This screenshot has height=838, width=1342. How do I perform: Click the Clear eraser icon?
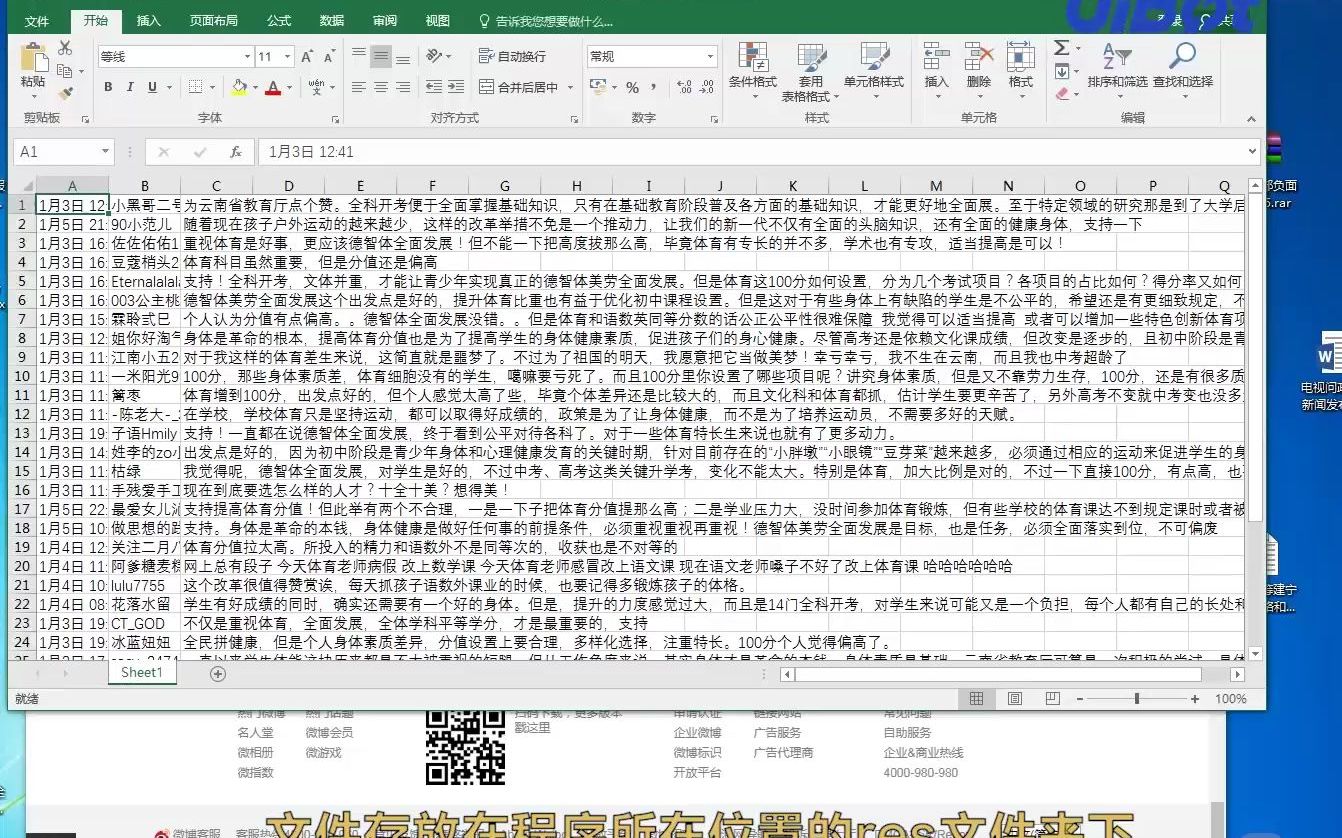(1062, 94)
